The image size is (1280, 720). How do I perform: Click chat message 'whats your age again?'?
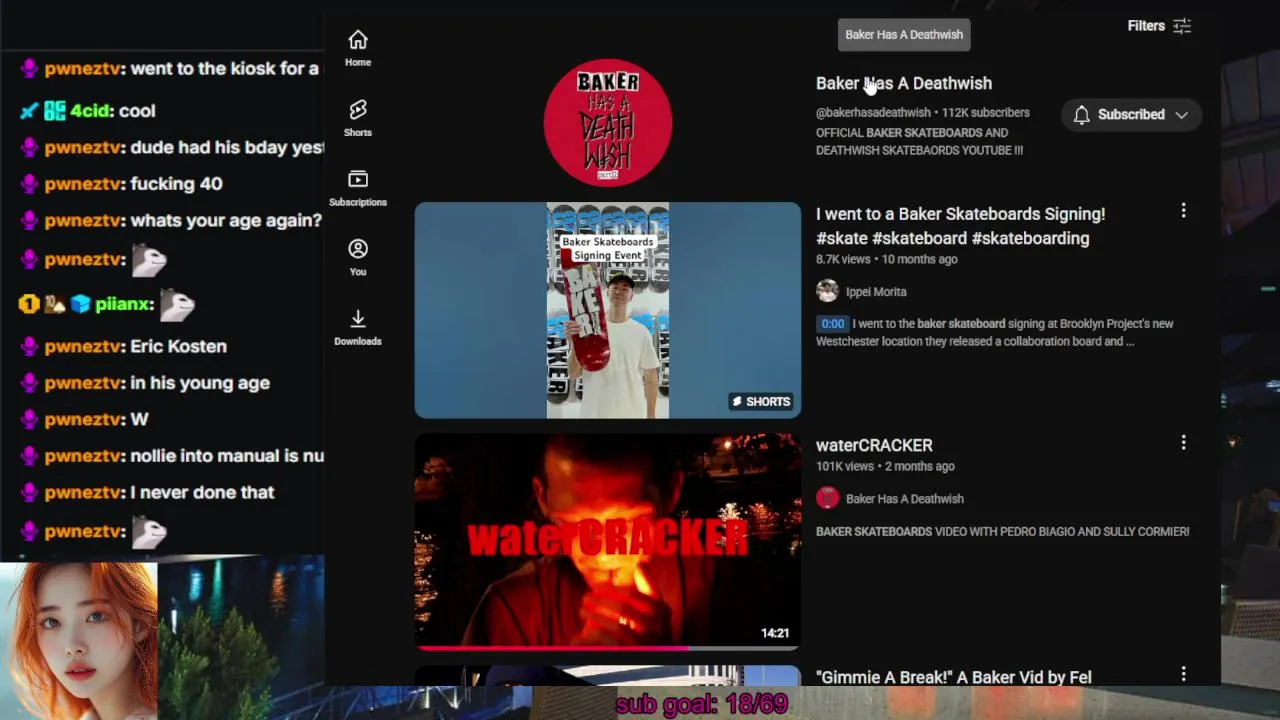point(226,220)
